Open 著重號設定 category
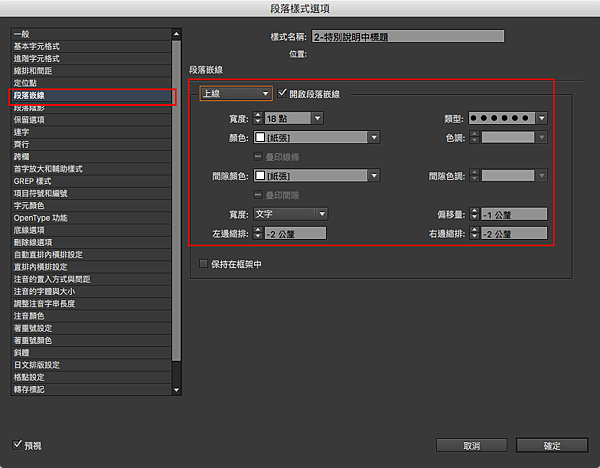 pyautogui.click(x=91, y=328)
